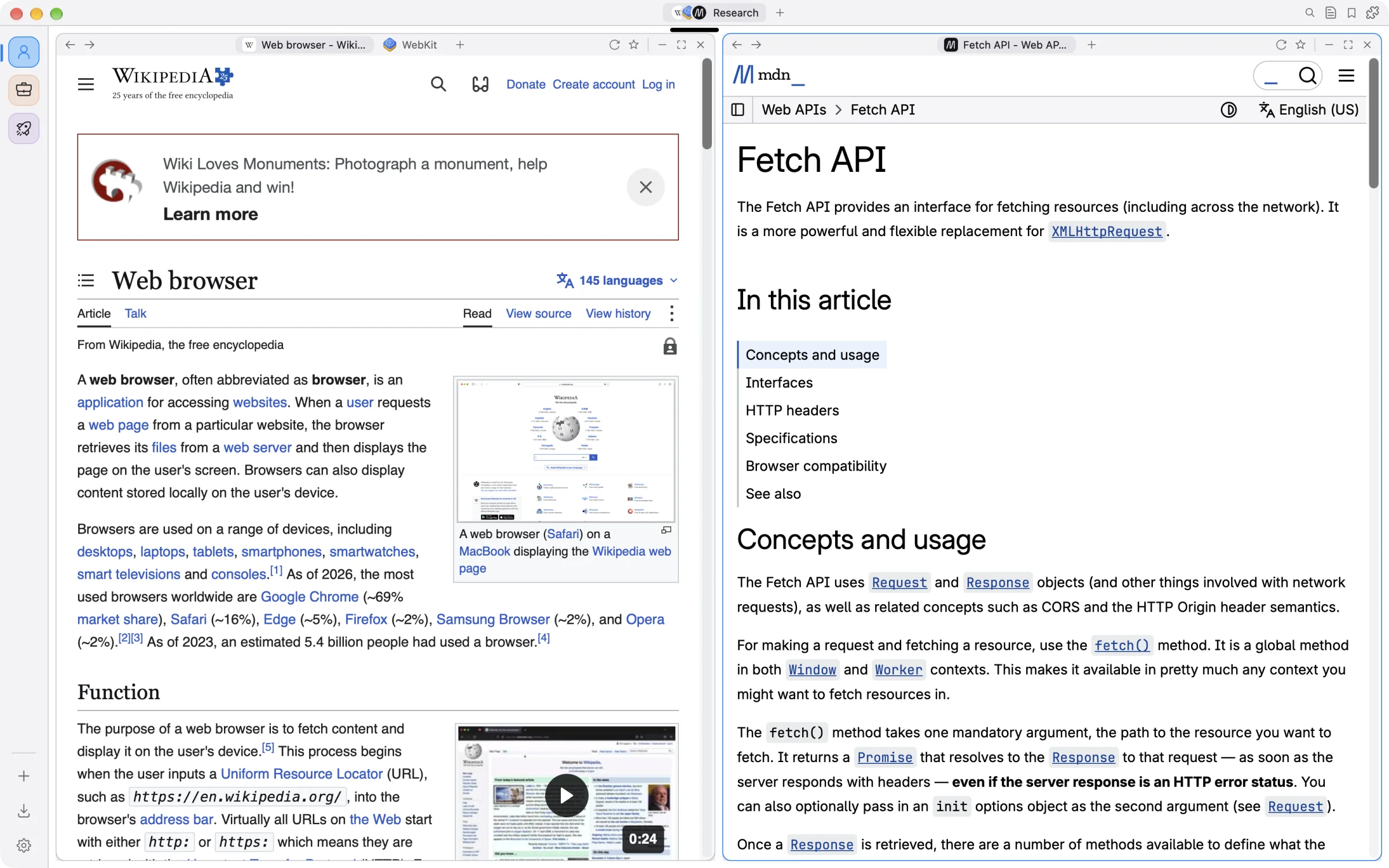This screenshot has width=1389, height=868.
Task: Dismiss the Wiki Loves Monuments banner
Action: point(645,187)
